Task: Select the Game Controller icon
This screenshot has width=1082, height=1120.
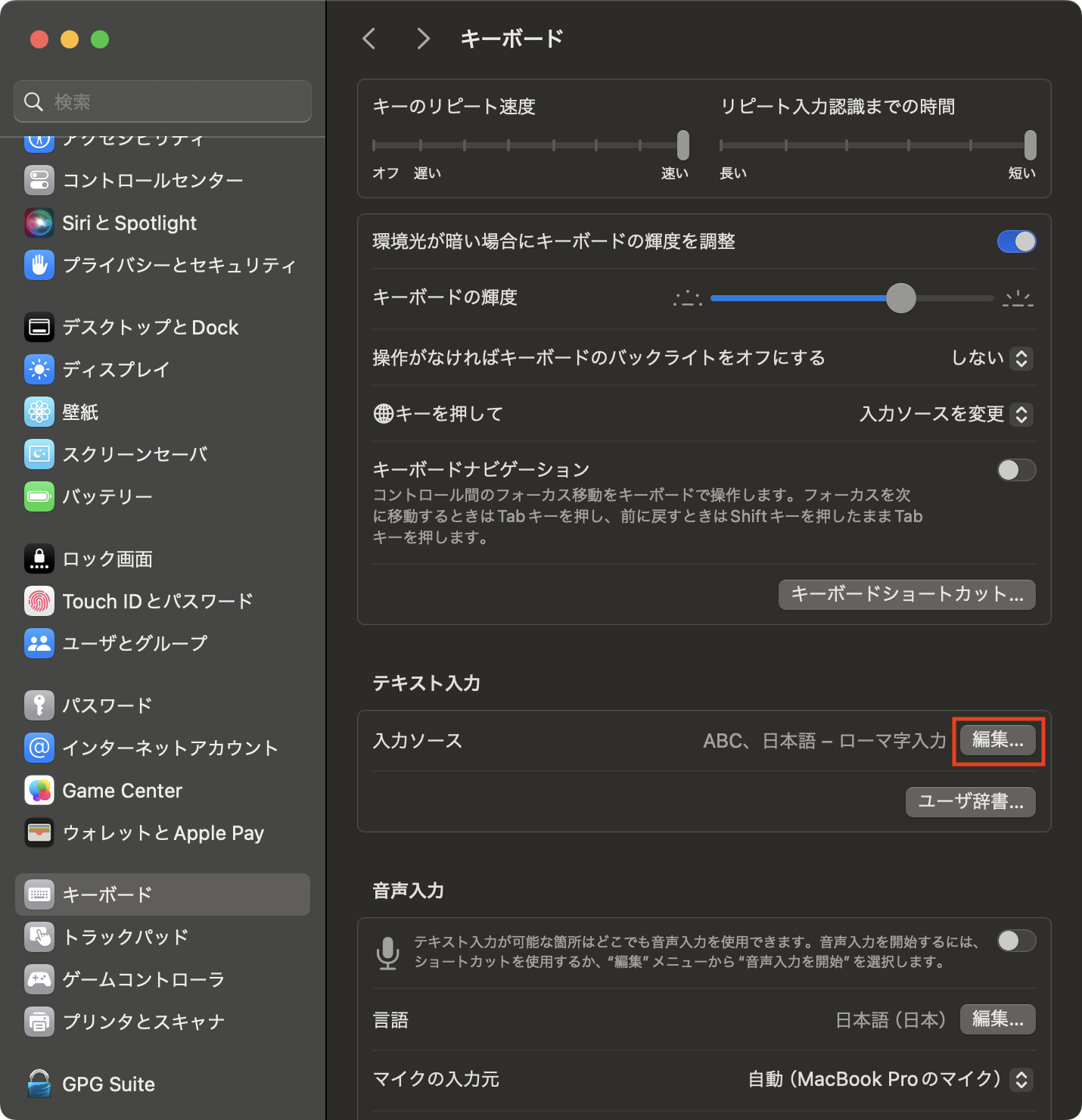Action: click(39, 979)
